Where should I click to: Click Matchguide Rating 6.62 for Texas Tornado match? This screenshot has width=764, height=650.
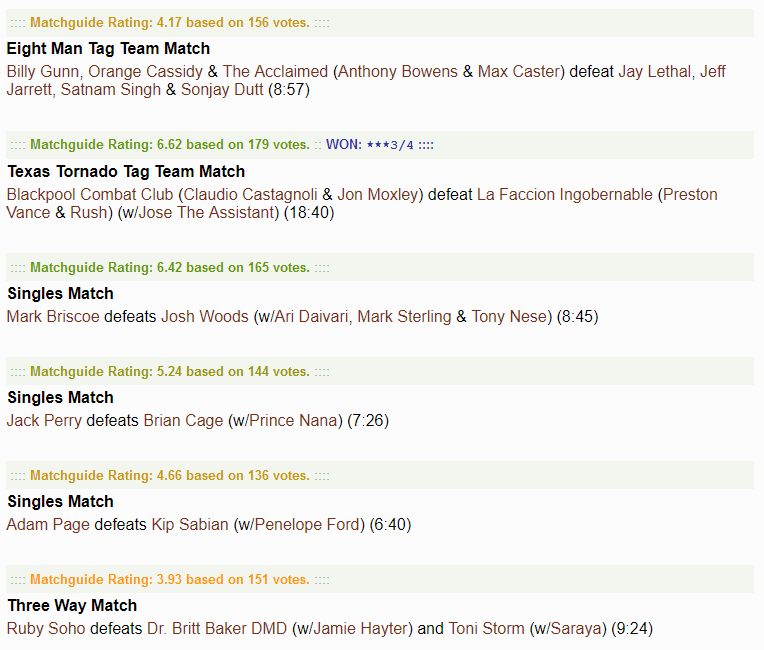(170, 145)
